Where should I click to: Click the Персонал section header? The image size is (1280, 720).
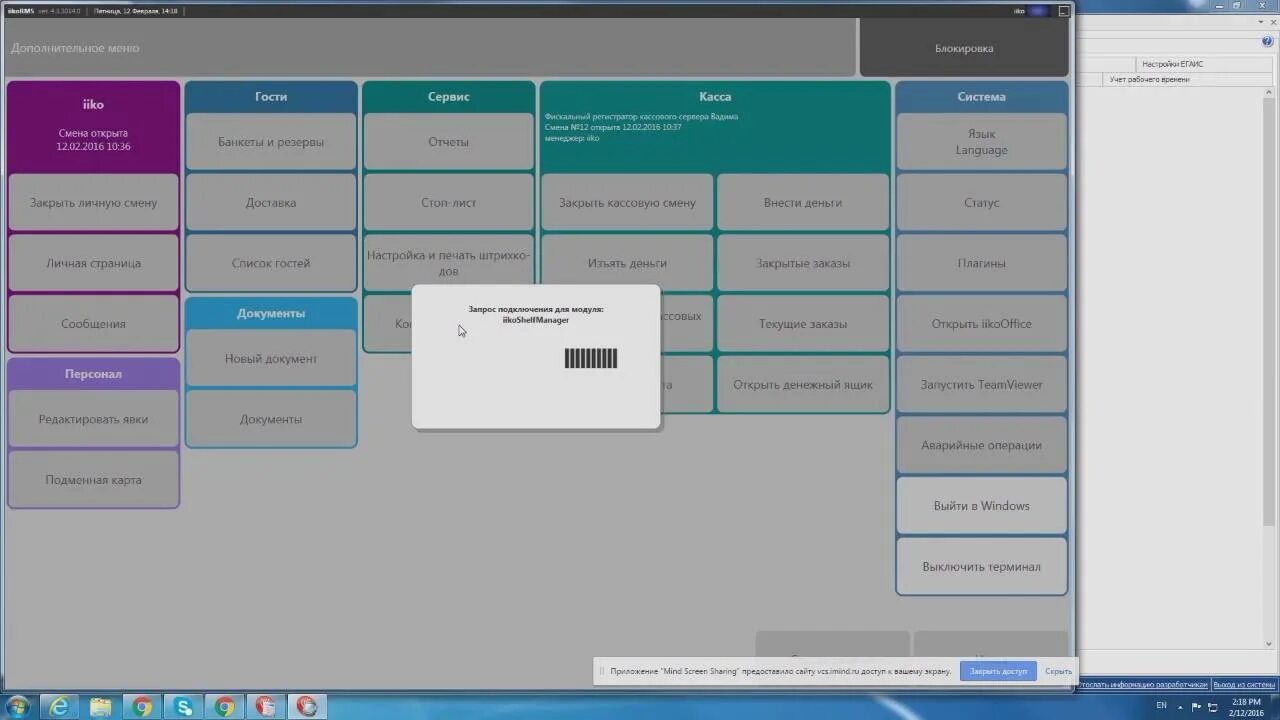click(x=93, y=374)
